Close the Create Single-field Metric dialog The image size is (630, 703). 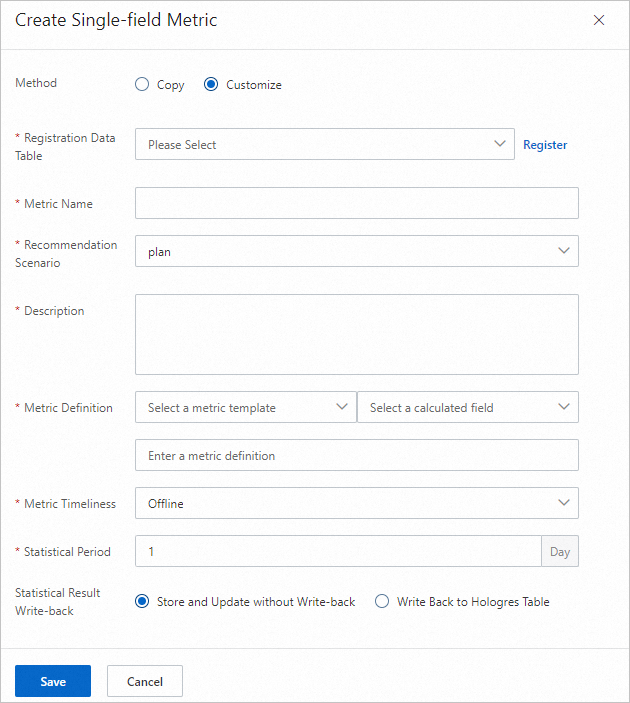point(599,20)
